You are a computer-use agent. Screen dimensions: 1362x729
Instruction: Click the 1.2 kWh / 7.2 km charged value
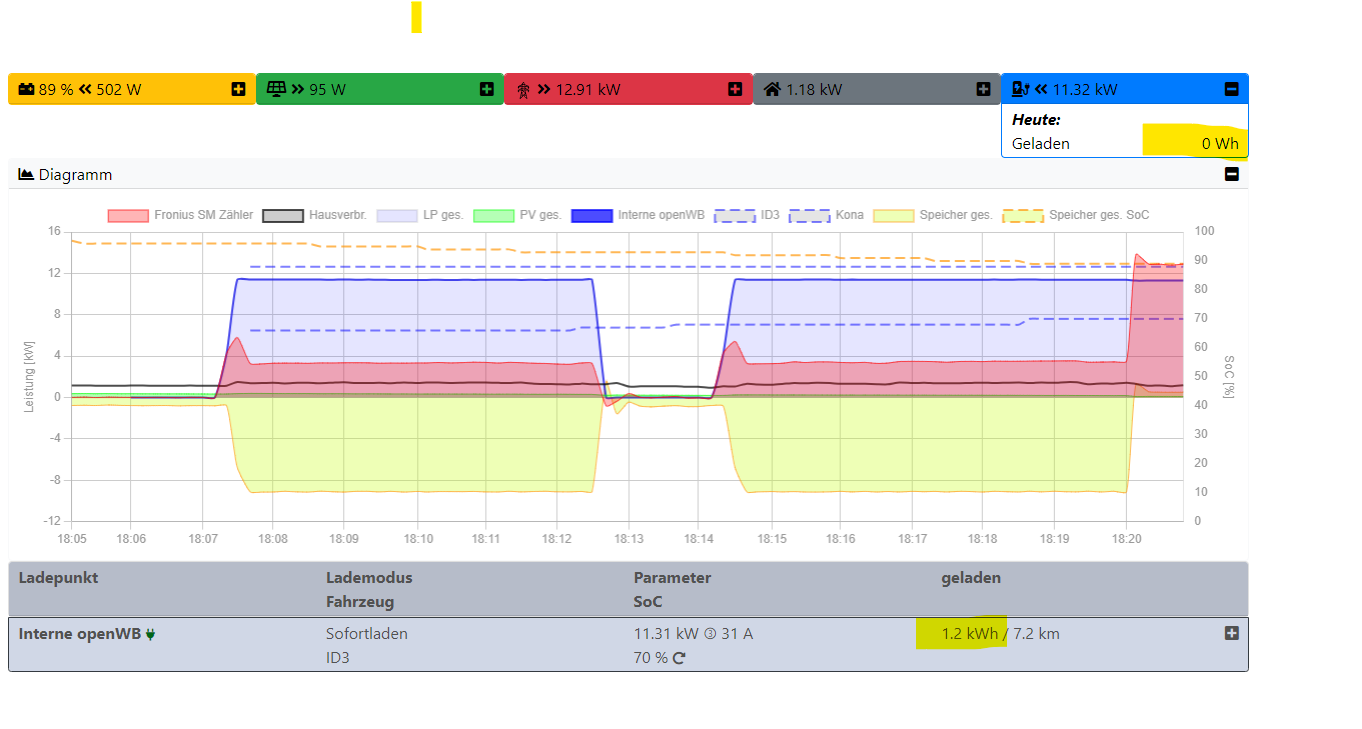(x=1001, y=634)
